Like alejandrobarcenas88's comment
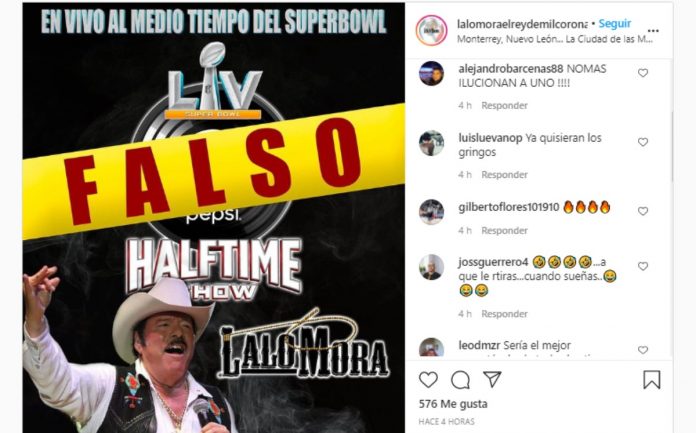 (643, 73)
